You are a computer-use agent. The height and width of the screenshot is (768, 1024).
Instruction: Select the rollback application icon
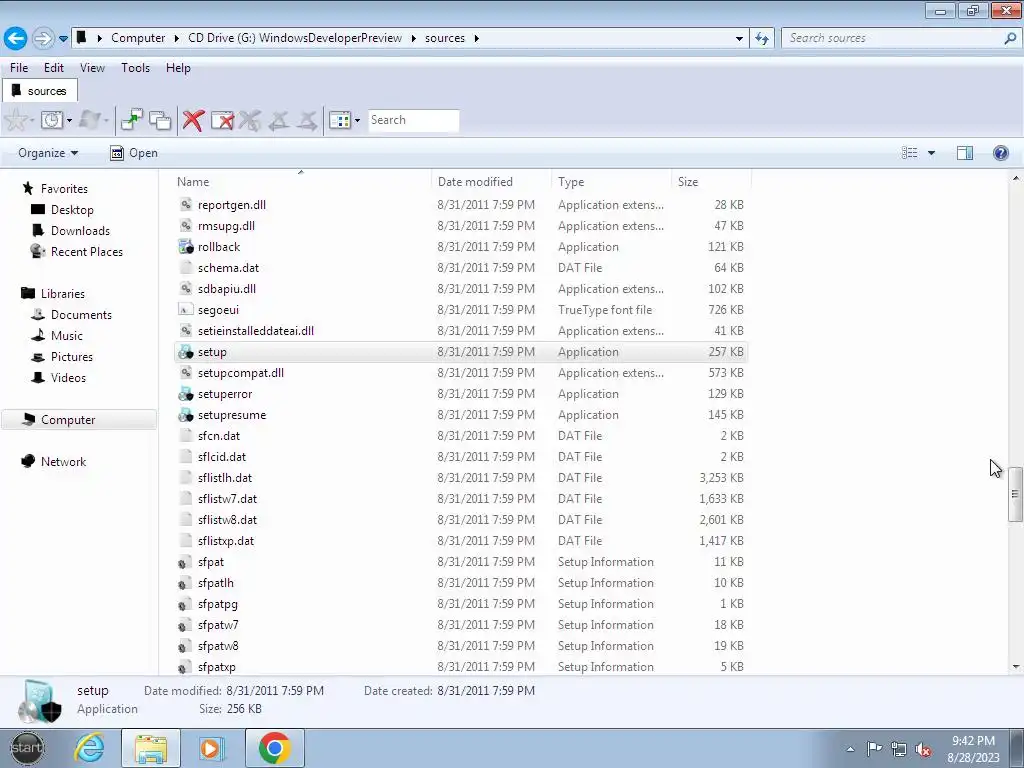(185, 247)
